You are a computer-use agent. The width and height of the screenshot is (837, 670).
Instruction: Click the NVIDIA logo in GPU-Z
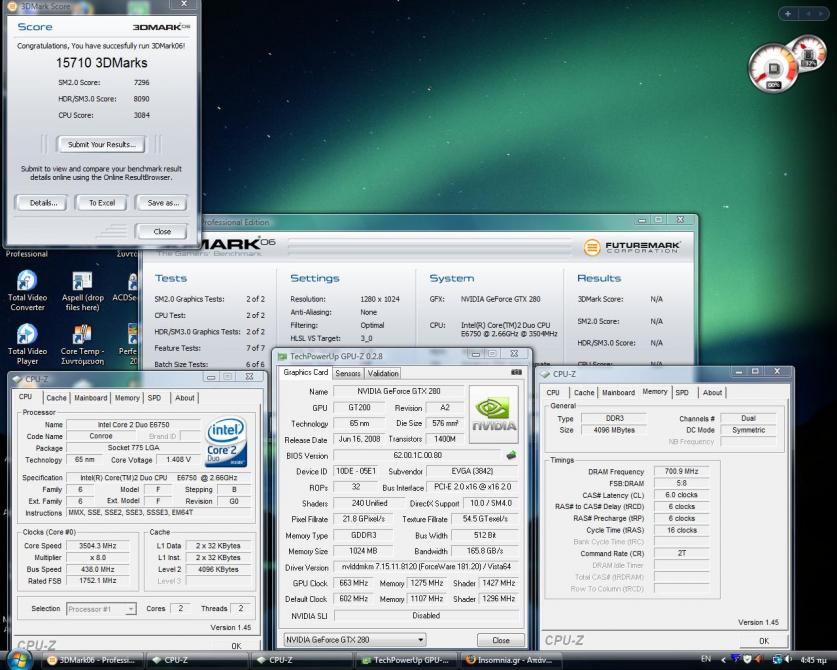pyautogui.click(x=494, y=415)
